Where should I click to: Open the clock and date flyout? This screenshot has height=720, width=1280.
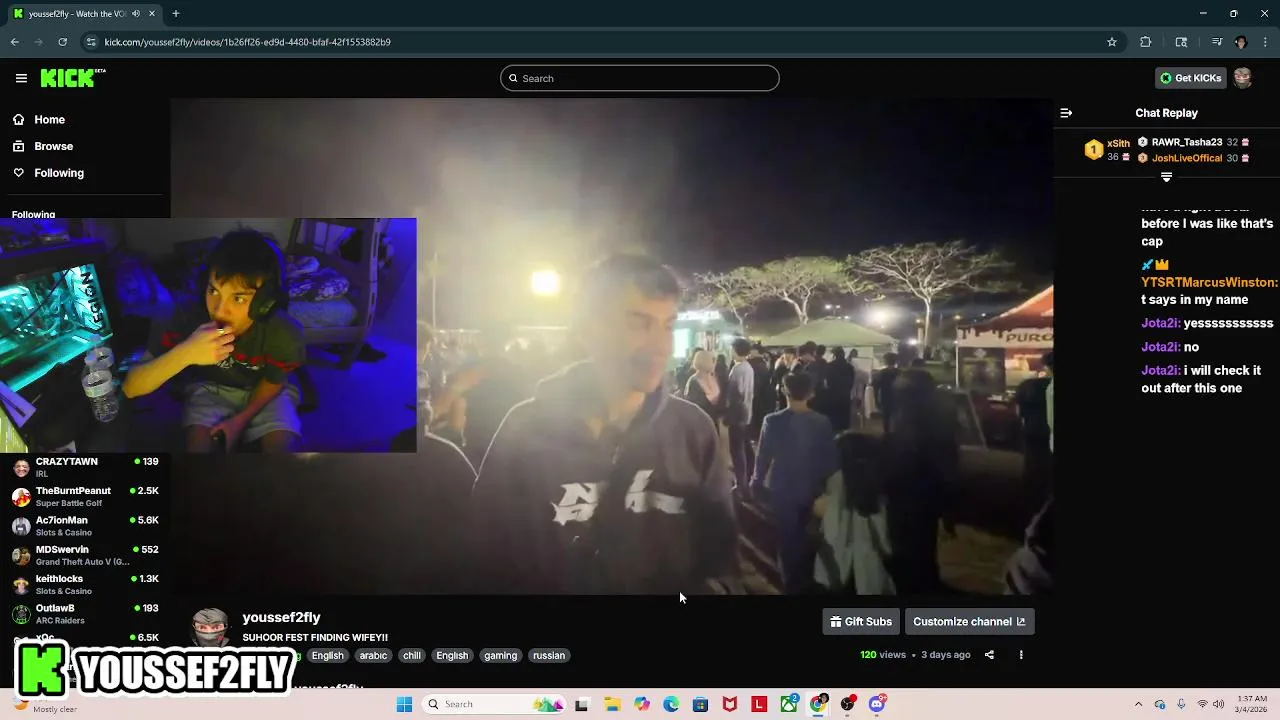[1252, 704]
